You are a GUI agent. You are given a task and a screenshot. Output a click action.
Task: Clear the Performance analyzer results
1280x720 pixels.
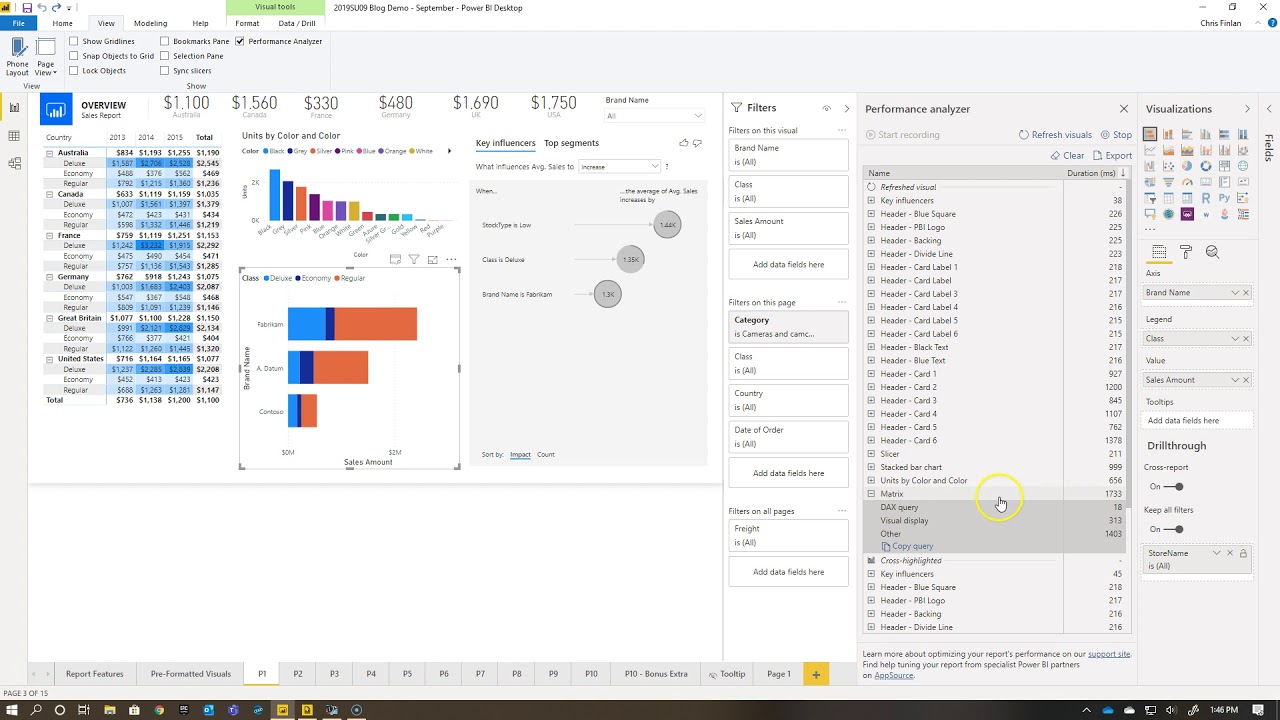point(1067,156)
